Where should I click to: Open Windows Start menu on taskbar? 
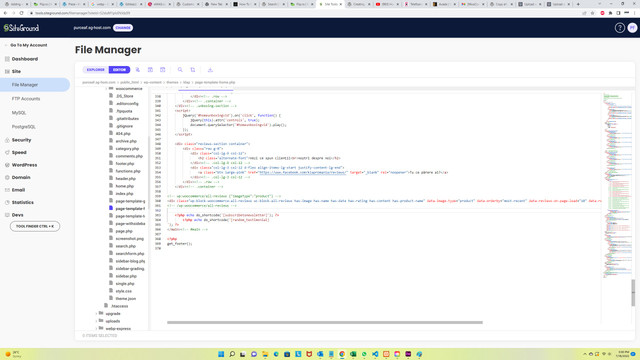tap(221, 354)
